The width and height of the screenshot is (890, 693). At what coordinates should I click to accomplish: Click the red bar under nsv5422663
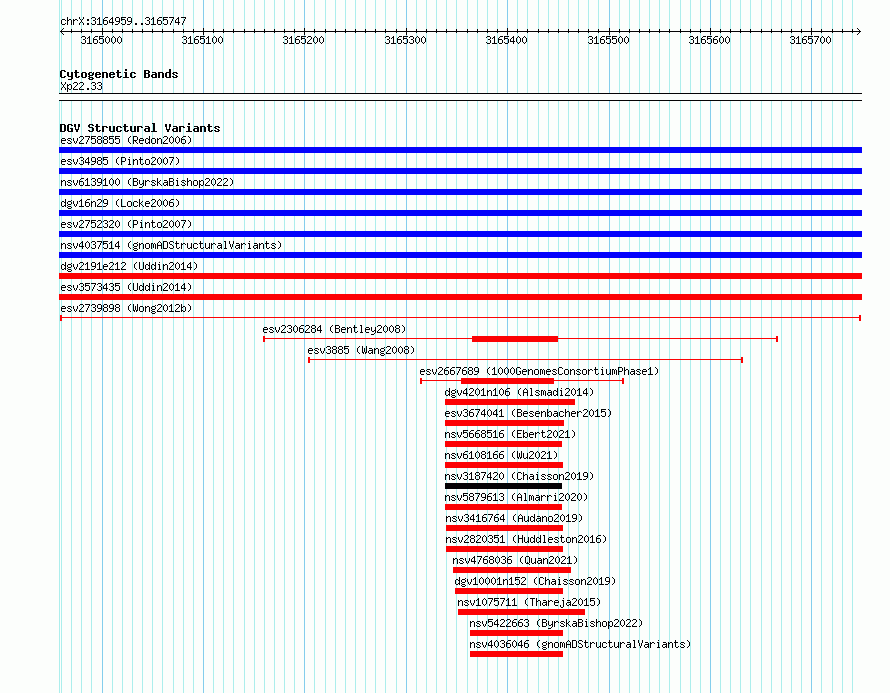tap(517, 633)
